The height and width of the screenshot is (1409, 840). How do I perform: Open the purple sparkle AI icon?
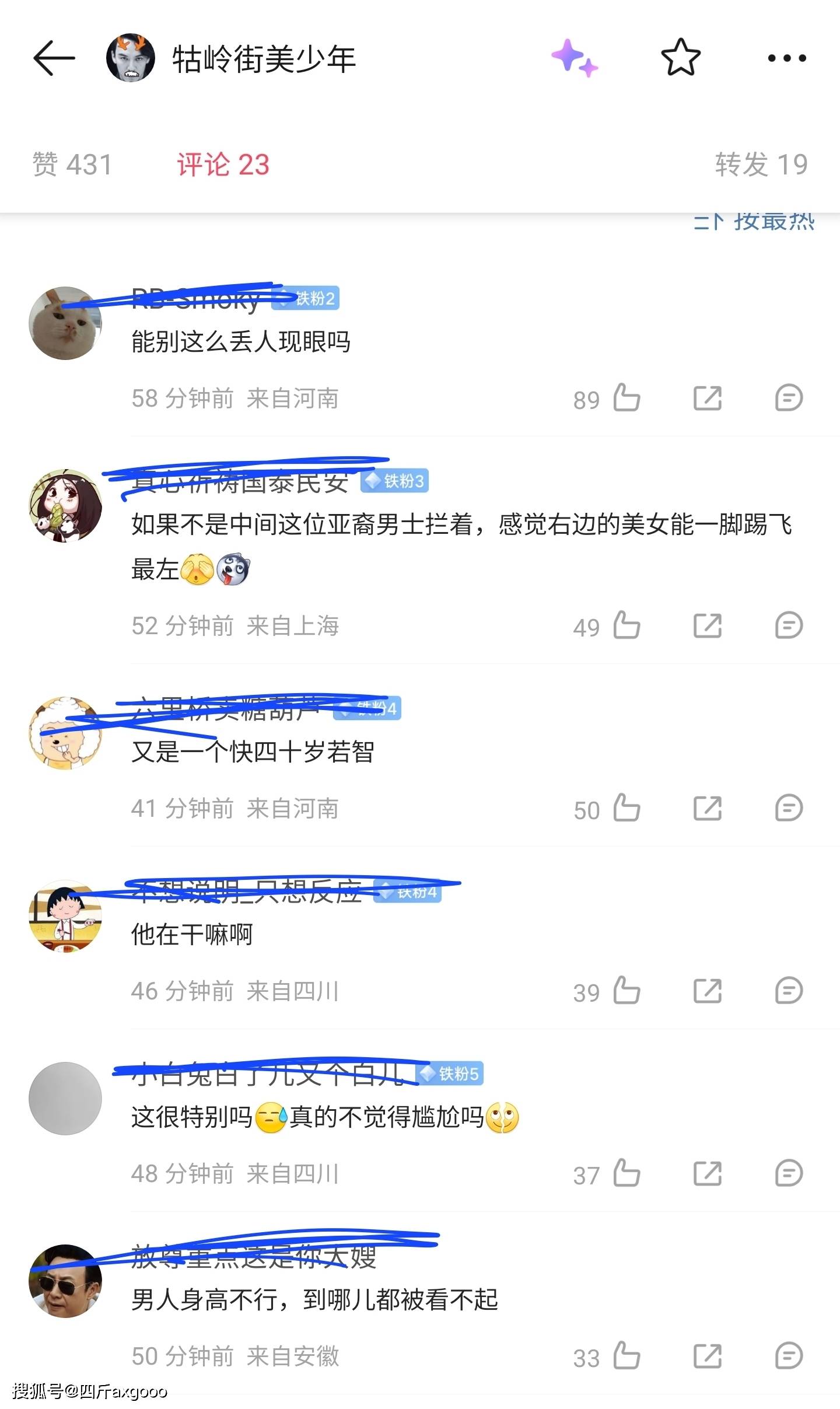[x=575, y=58]
